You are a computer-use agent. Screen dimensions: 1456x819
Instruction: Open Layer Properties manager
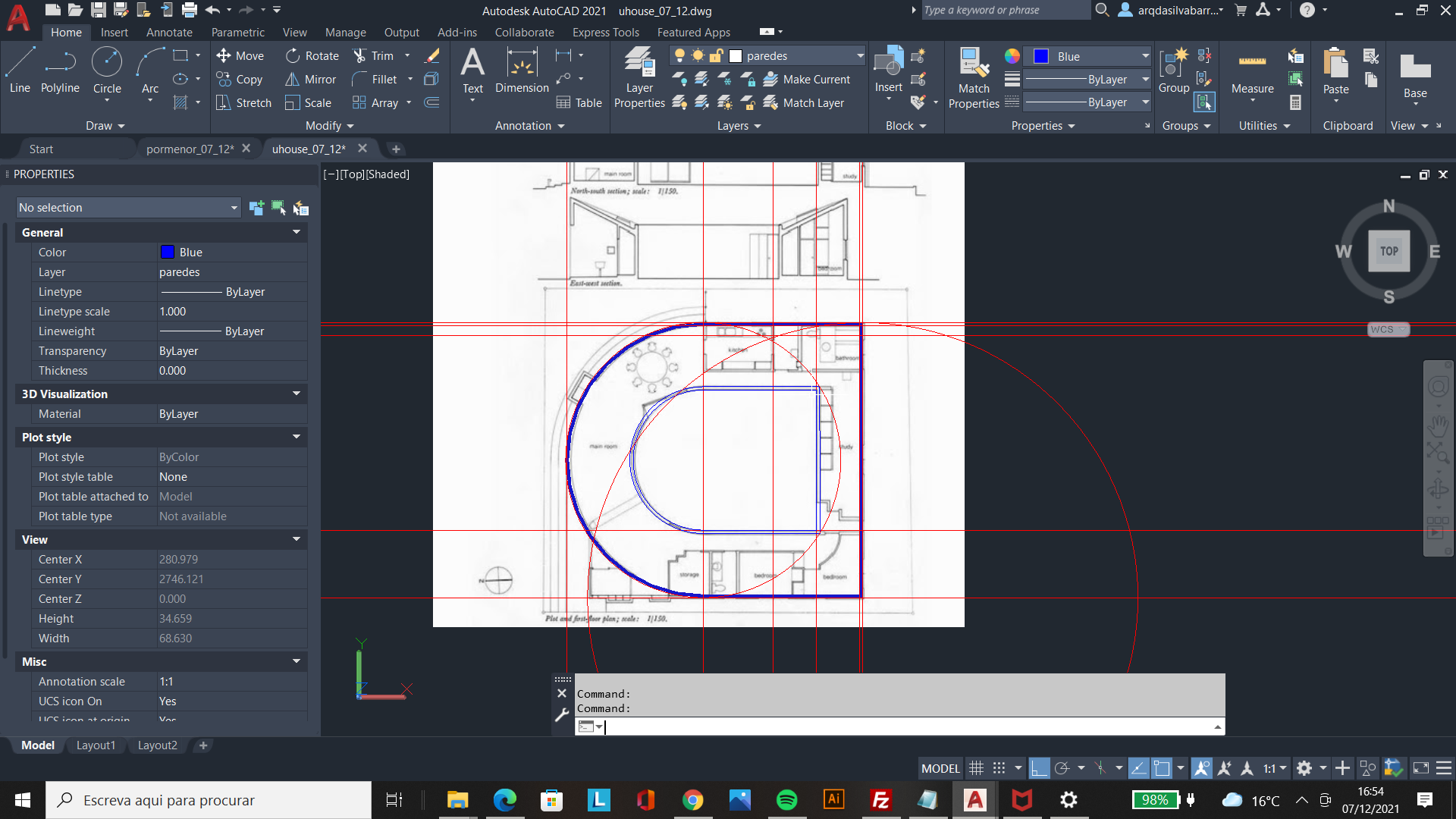click(x=639, y=77)
